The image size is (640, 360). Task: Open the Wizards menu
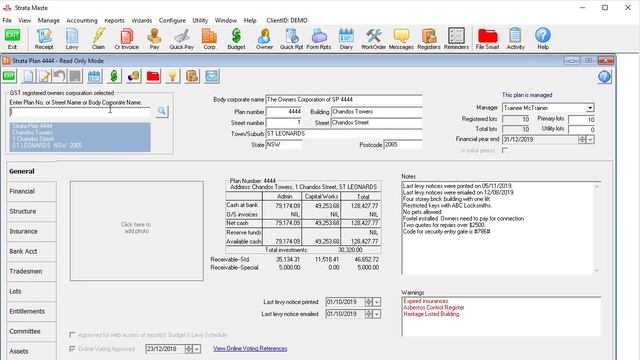[142, 20]
